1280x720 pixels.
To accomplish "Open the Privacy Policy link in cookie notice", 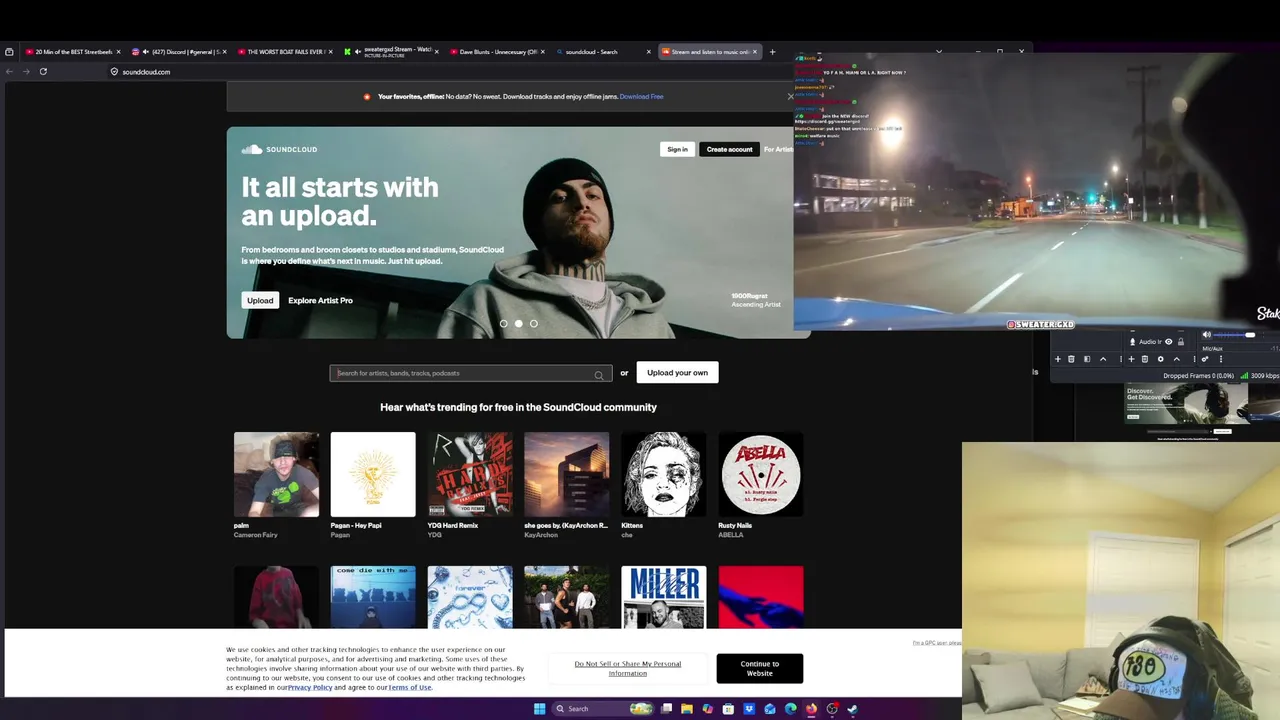I will [310, 687].
